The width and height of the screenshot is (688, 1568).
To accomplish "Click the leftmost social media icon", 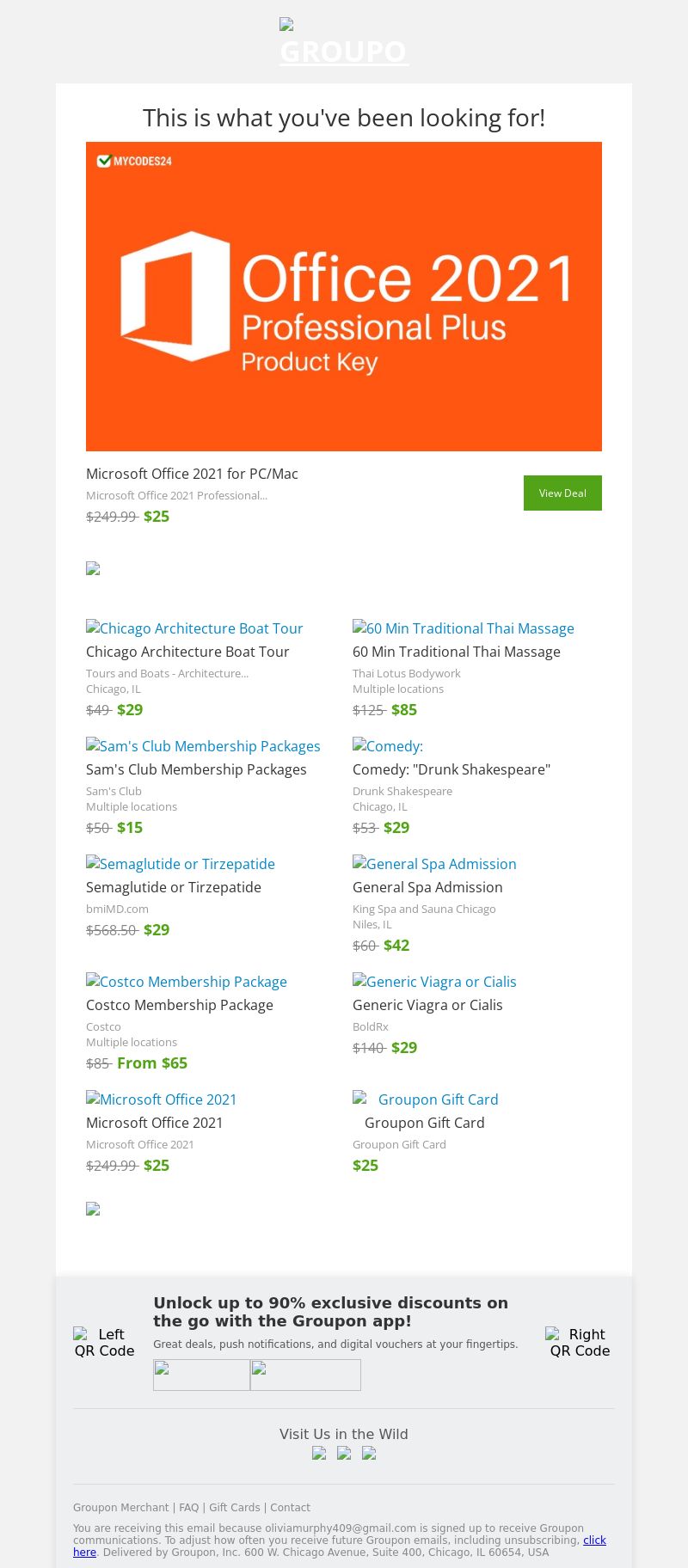I will click(x=319, y=1454).
